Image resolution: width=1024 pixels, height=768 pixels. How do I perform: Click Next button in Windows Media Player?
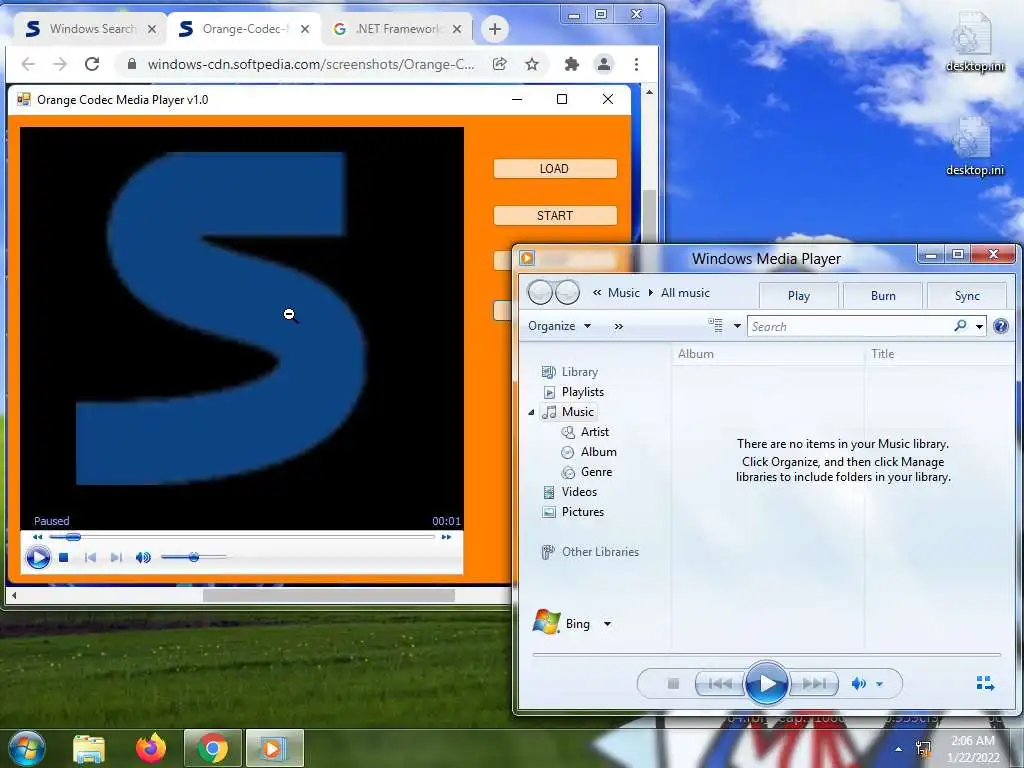tap(814, 684)
